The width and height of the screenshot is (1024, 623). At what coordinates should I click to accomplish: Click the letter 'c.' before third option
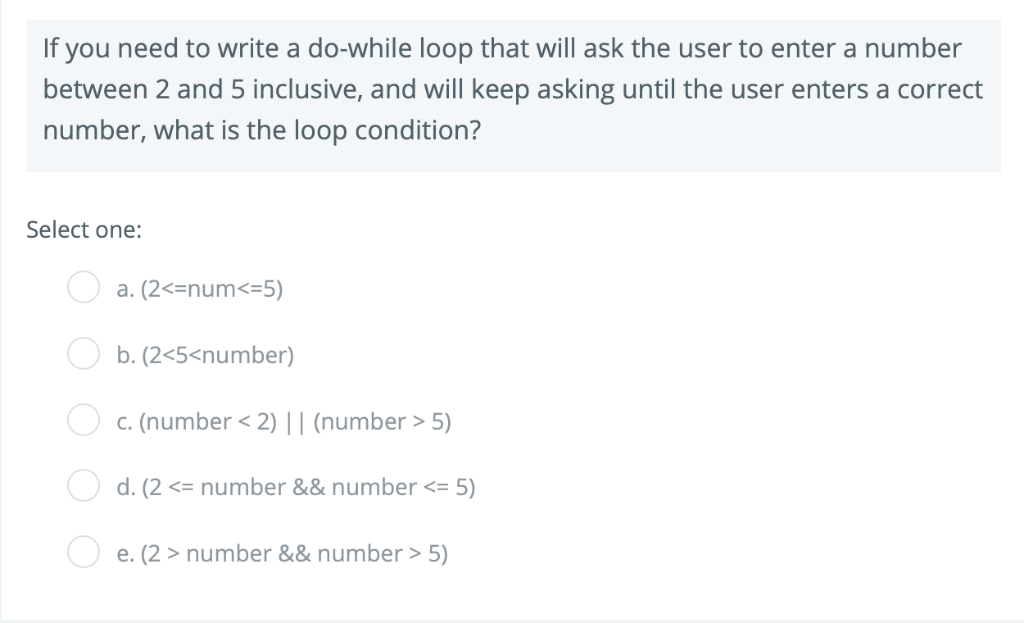[125, 421]
